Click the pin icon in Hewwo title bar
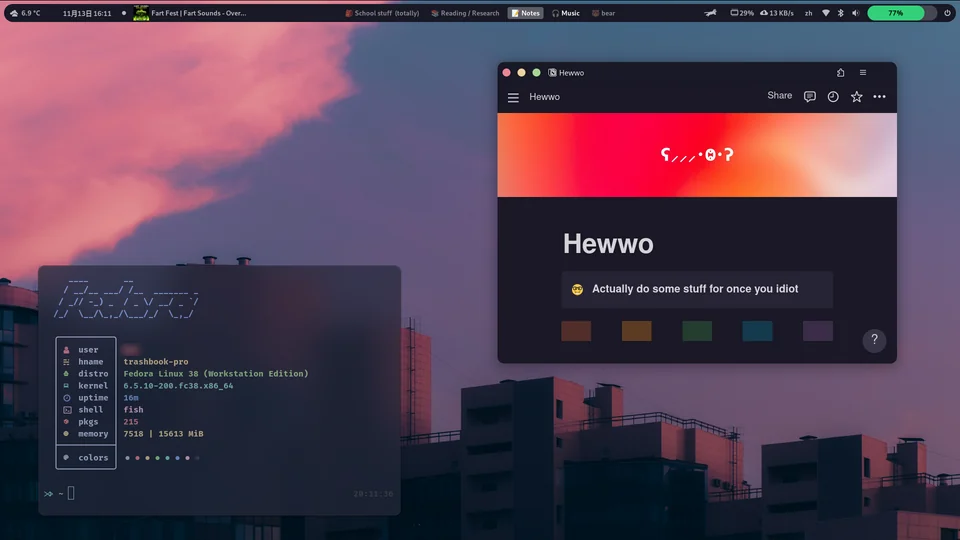Viewport: 960px width, 540px height. click(841, 72)
